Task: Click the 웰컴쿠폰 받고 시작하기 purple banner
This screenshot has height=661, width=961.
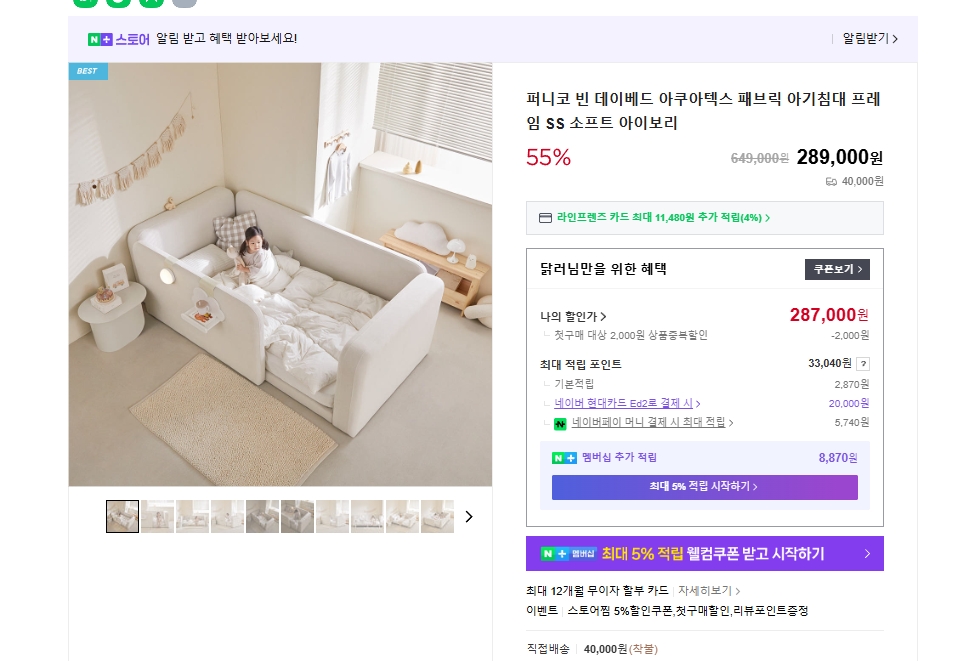Action: (x=704, y=554)
